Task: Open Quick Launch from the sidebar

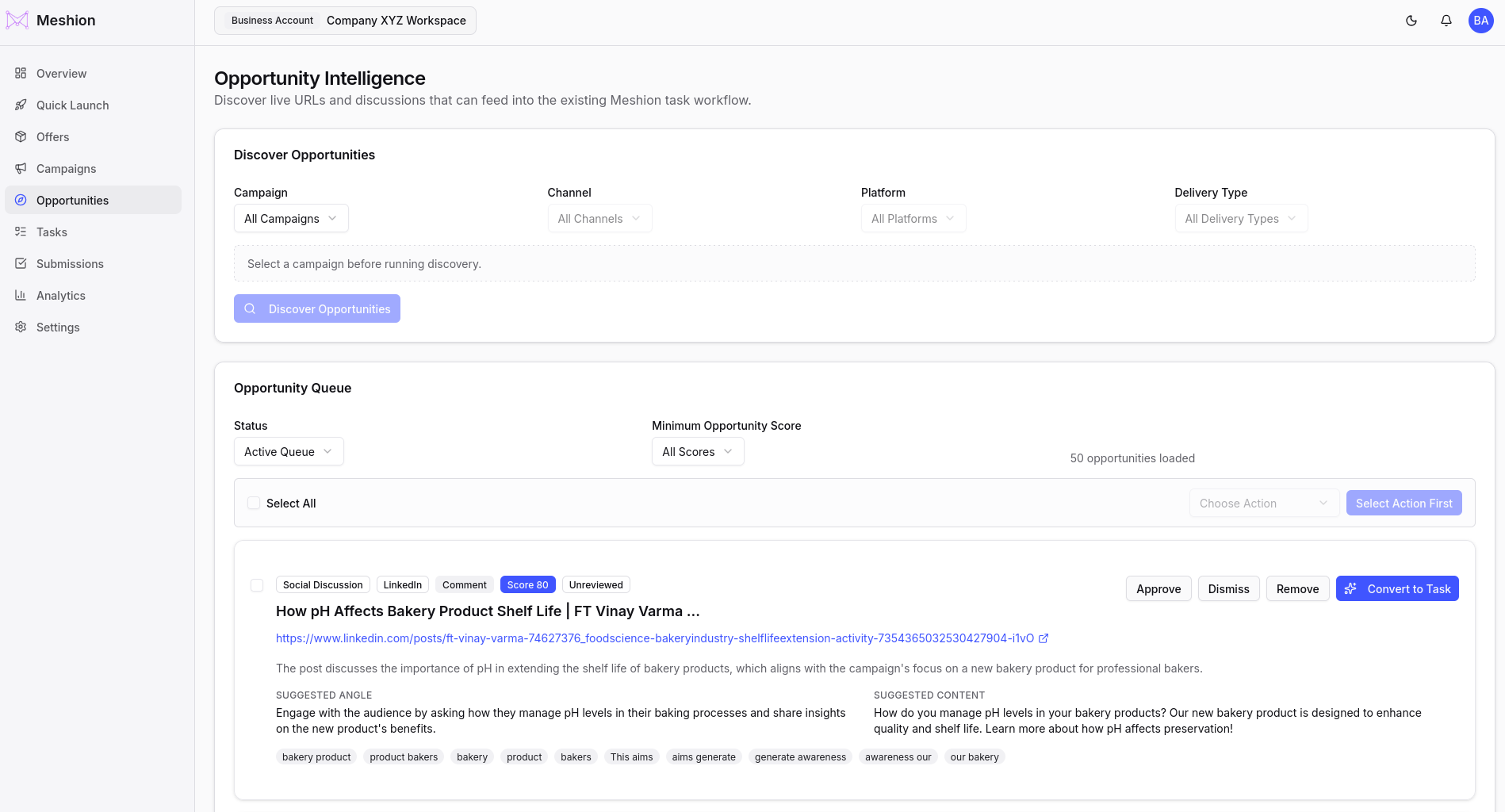Action: (x=93, y=105)
